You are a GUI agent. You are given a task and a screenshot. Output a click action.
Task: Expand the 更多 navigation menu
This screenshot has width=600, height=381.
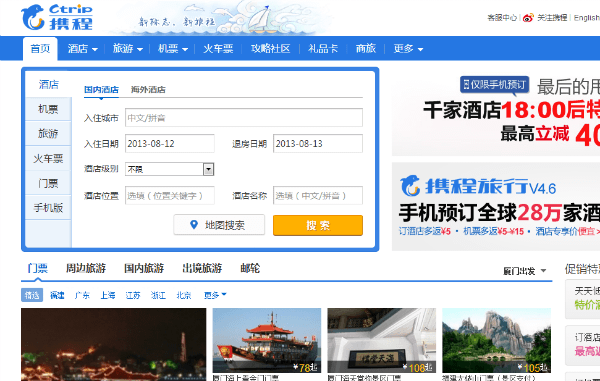coord(408,49)
